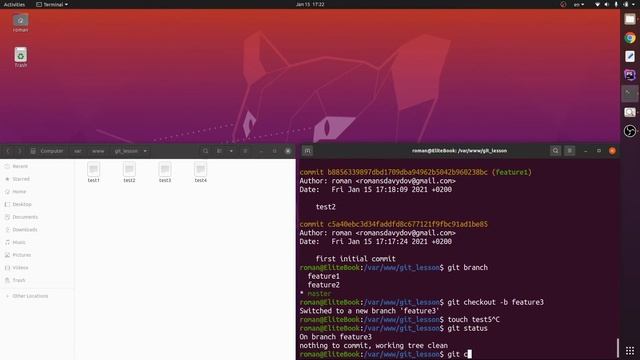Viewport: 640px width, 360px height.
Task: Open Trash in Files sidebar
Action: tap(19, 280)
